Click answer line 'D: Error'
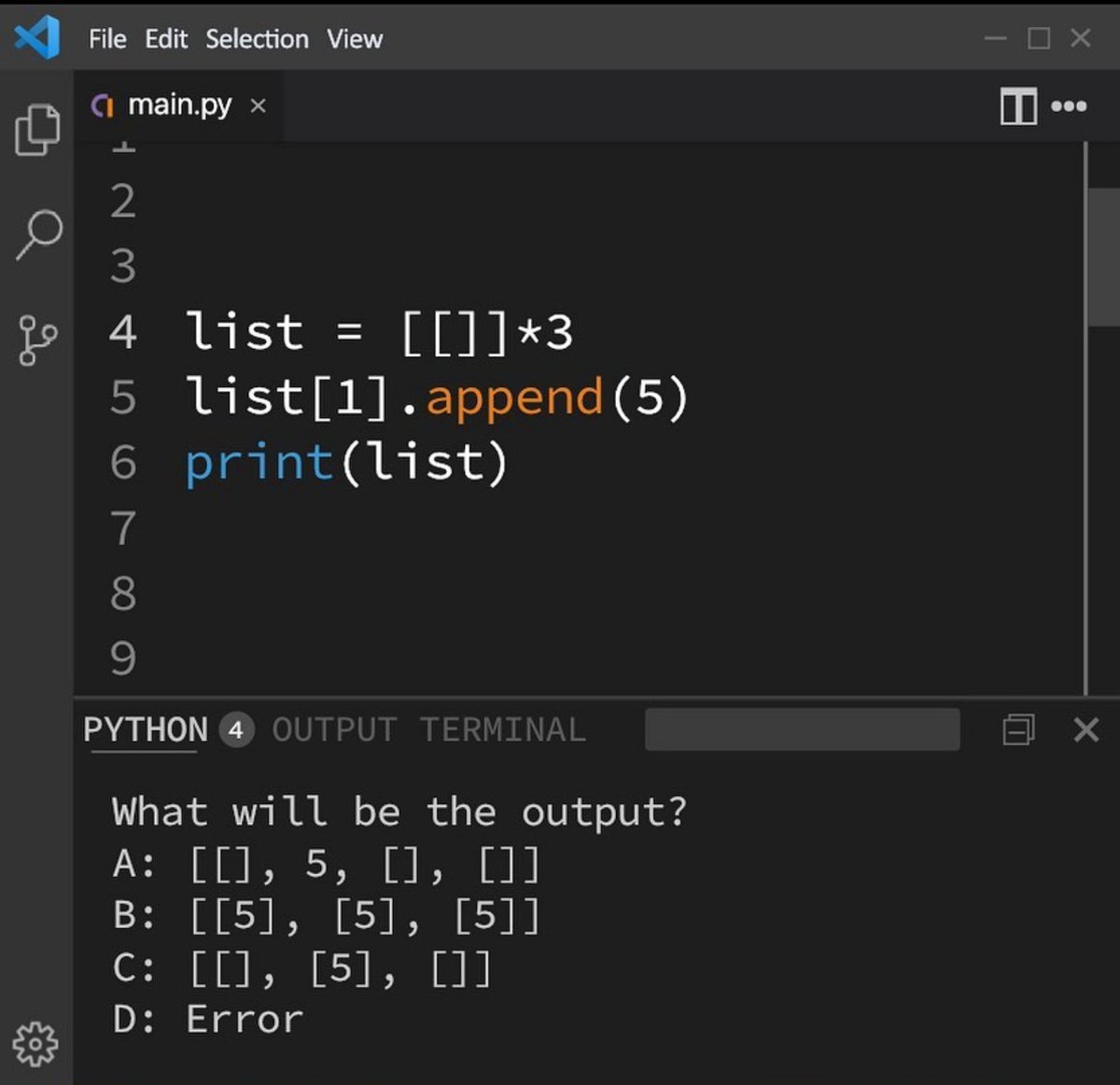This screenshot has width=1120, height=1085. 207,1019
